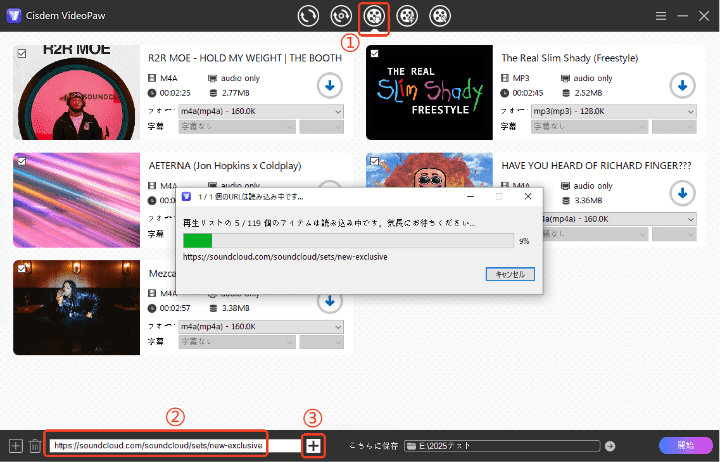Image resolution: width=720 pixels, height=462 pixels.
Task: Expand subtitle dropdown under Real Slim Shady
Action: (590, 127)
